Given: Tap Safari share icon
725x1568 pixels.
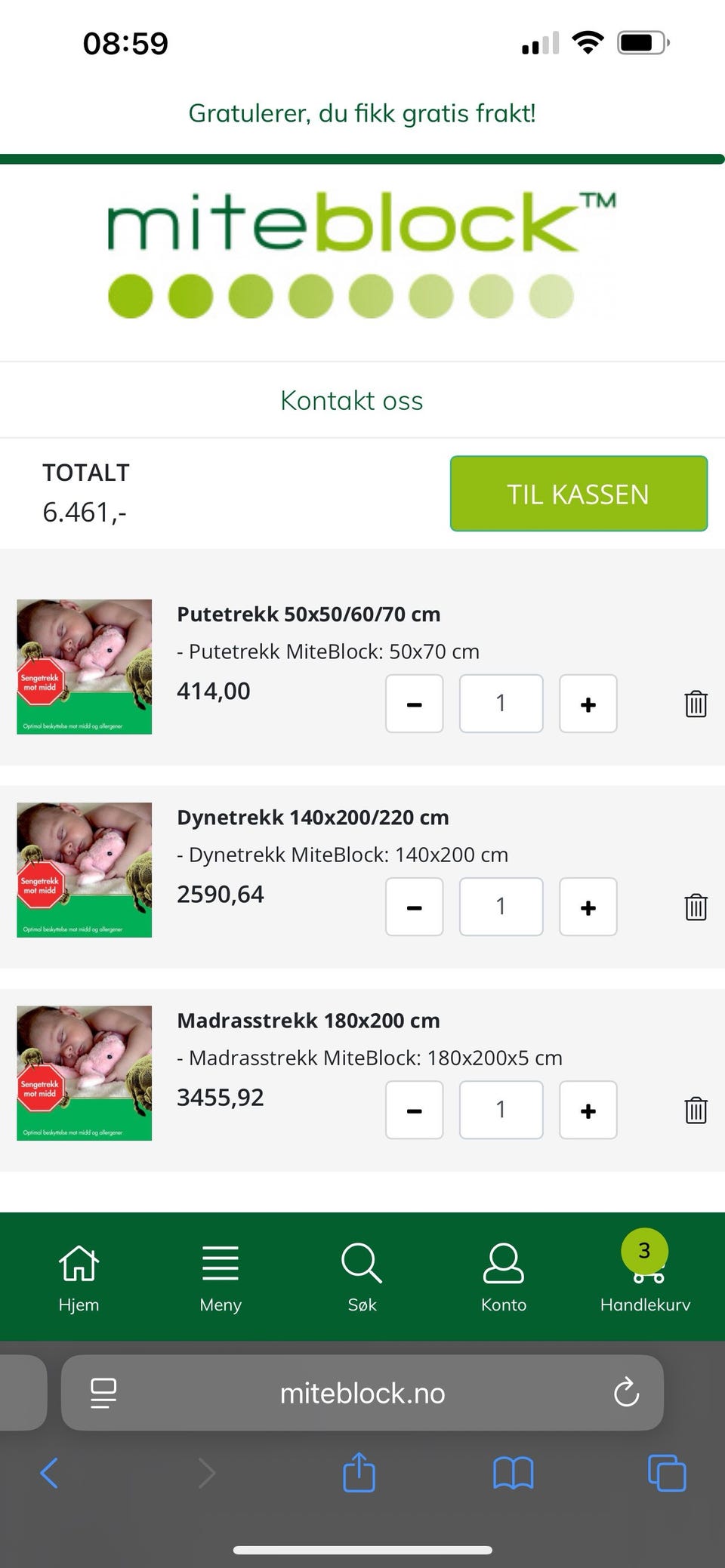Looking at the screenshot, I should coord(359,1471).
